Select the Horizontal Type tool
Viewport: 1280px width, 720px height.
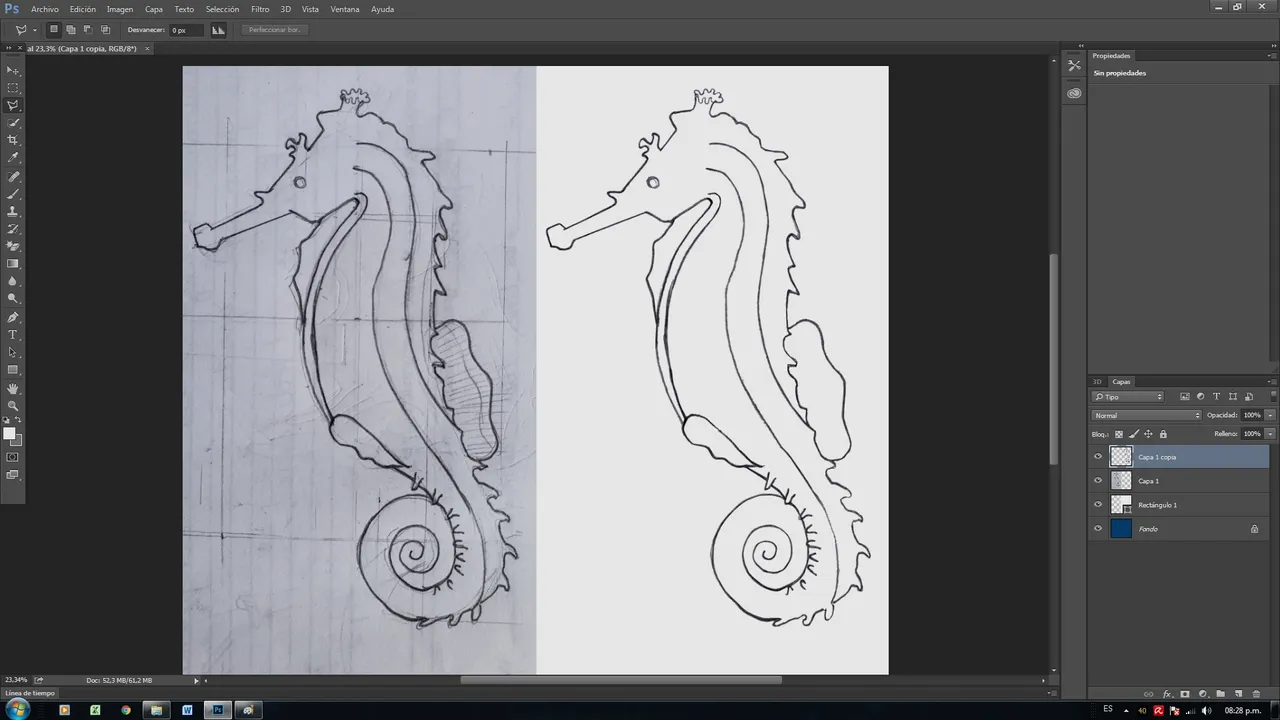pos(13,334)
